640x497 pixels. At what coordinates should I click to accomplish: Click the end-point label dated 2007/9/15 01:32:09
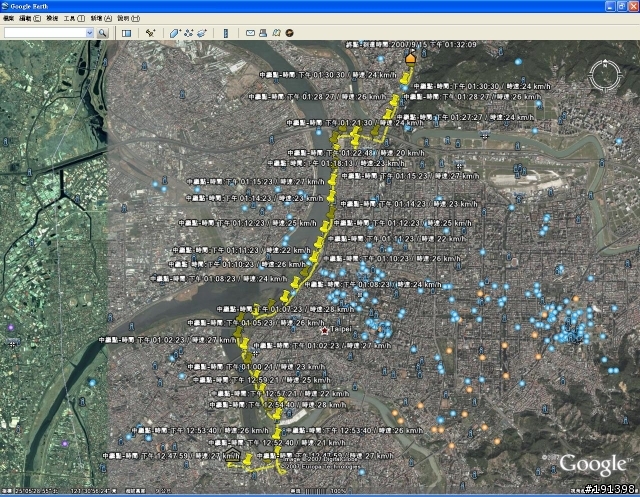point(411,44)
